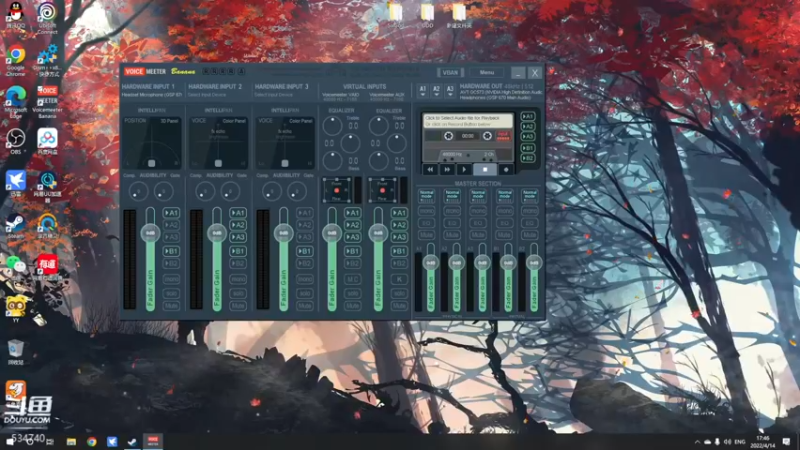800x450 pixels.
Task: Toggle cassette output to B2 bus
Action: point(528,158)
